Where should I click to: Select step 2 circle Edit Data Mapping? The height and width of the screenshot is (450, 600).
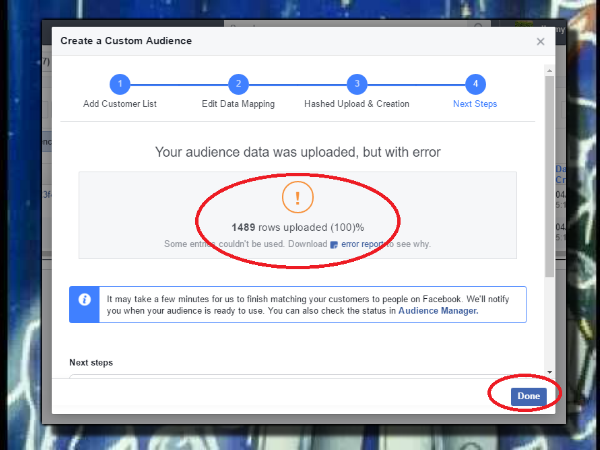tap(238, 84)
